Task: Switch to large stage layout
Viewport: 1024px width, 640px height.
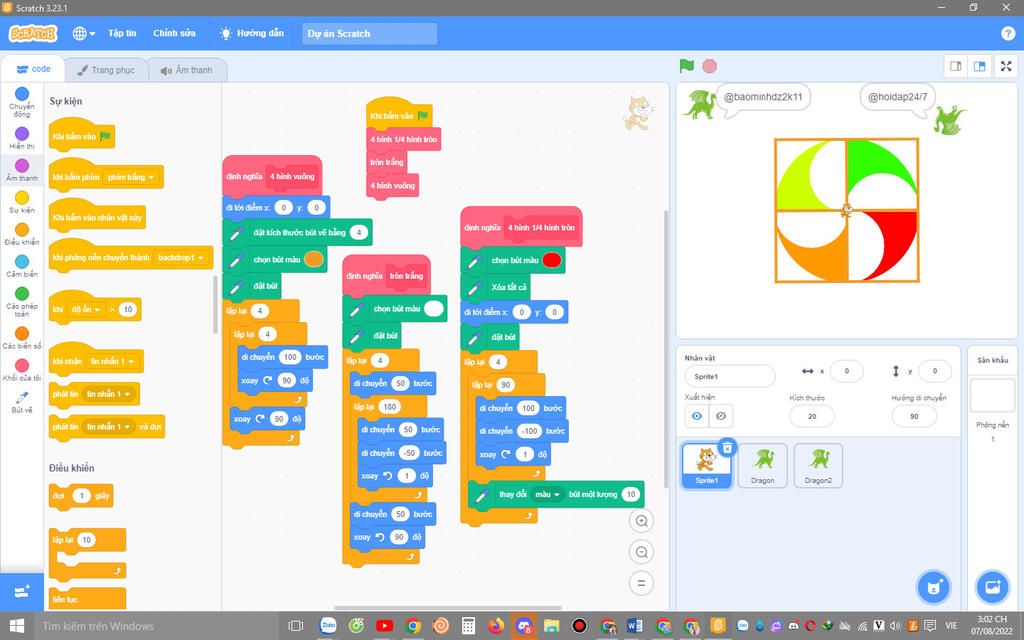Action: tap(979, 66)
